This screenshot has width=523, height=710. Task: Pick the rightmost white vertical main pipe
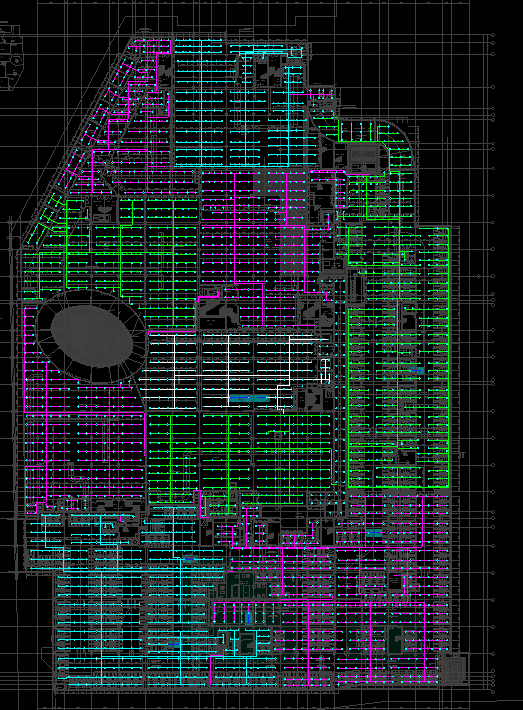pyautogui.click(x=289, y=360)
